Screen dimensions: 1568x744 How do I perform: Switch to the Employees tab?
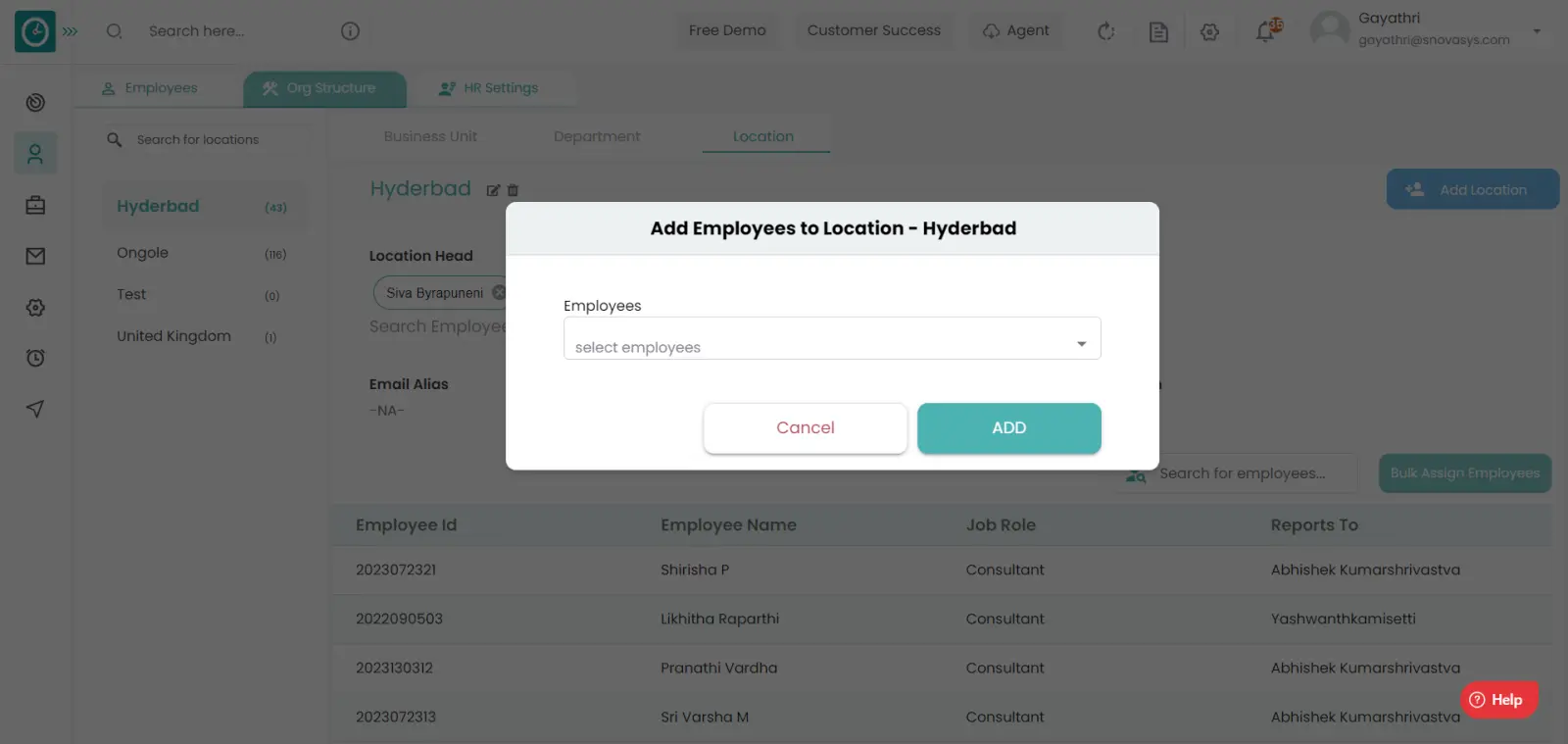(x=150, y=88)
